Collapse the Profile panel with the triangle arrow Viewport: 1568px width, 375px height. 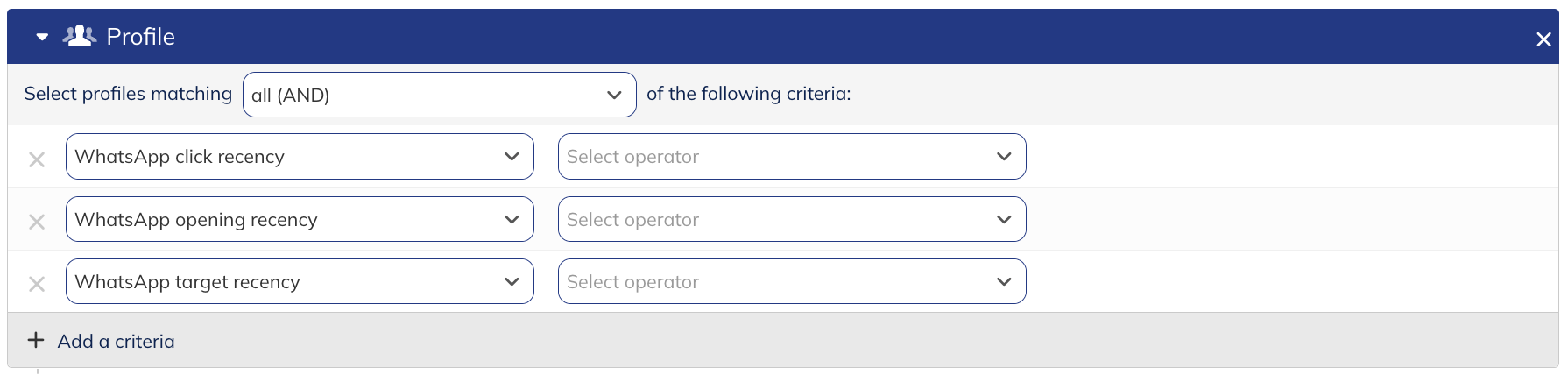(42, 37)
